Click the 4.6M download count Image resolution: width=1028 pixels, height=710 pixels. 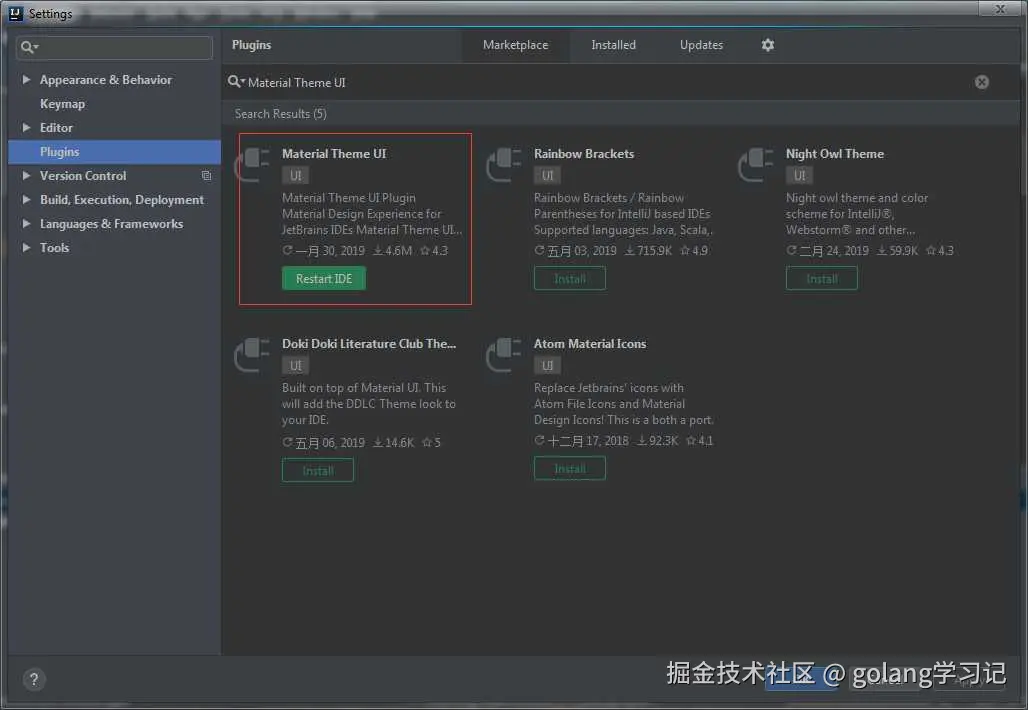tap(393, 250)
